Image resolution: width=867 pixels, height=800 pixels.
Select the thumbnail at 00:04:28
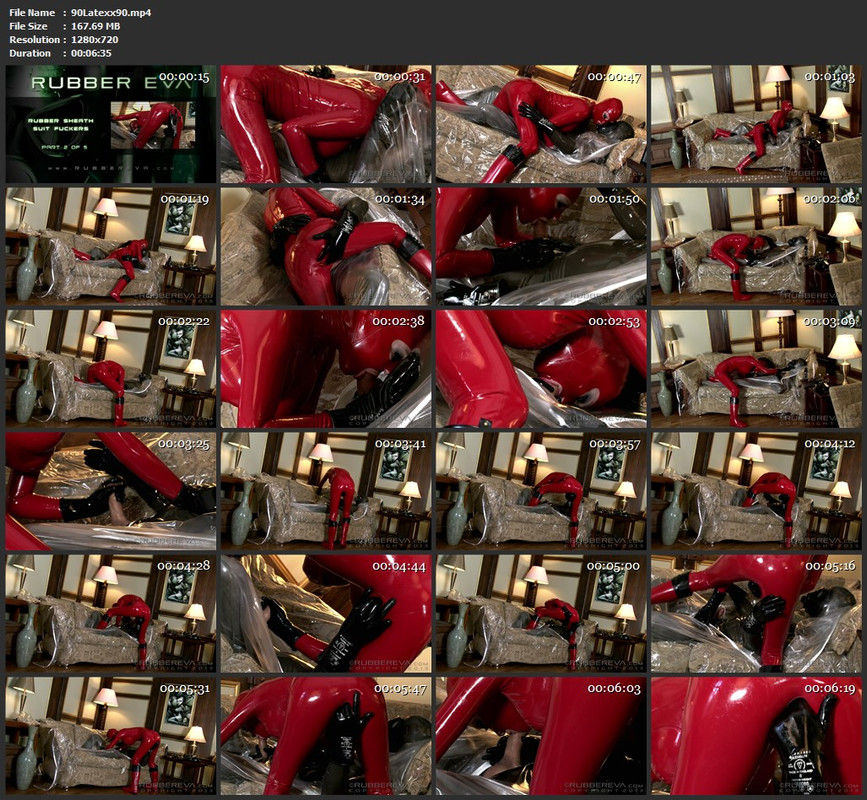[x=111, y=614]
